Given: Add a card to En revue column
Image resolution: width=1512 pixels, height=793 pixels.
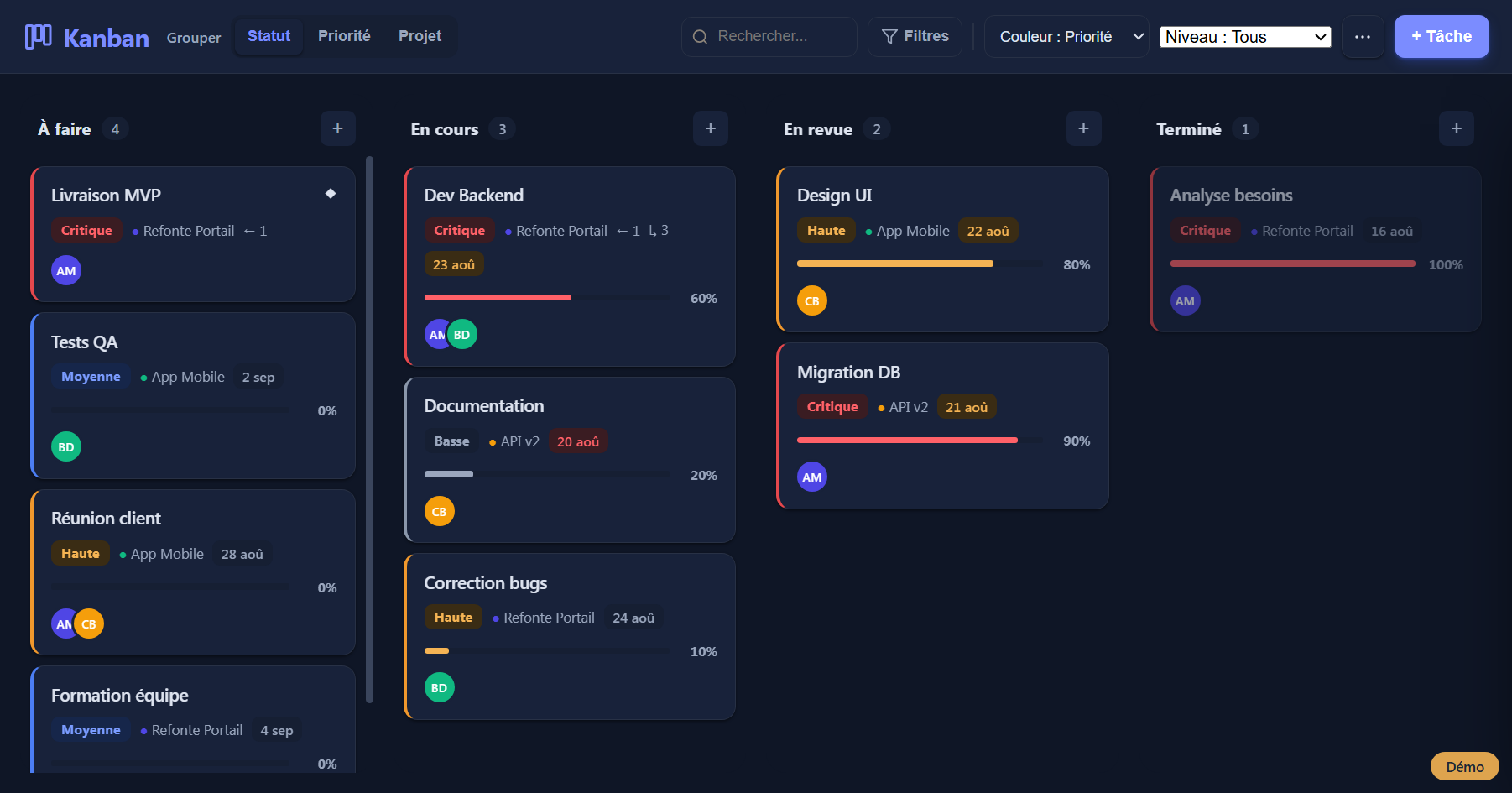Looking at the screenshot, I should pos(1084,128).
